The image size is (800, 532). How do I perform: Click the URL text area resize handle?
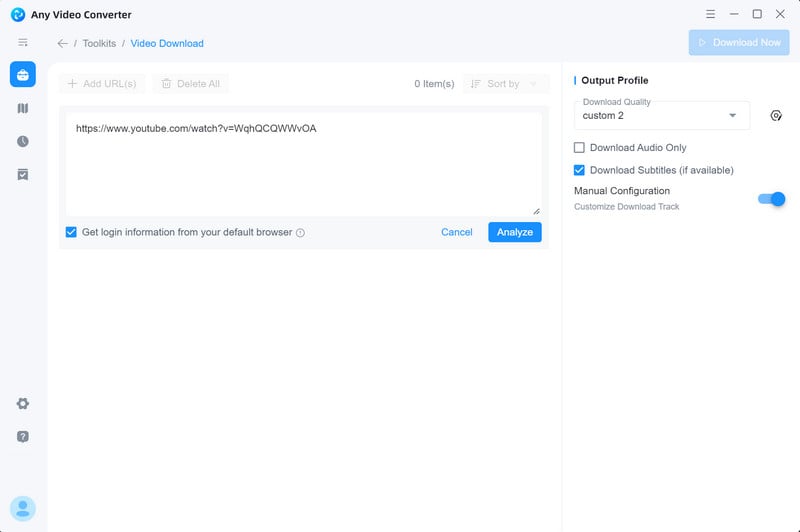click(x=536, y=211)
